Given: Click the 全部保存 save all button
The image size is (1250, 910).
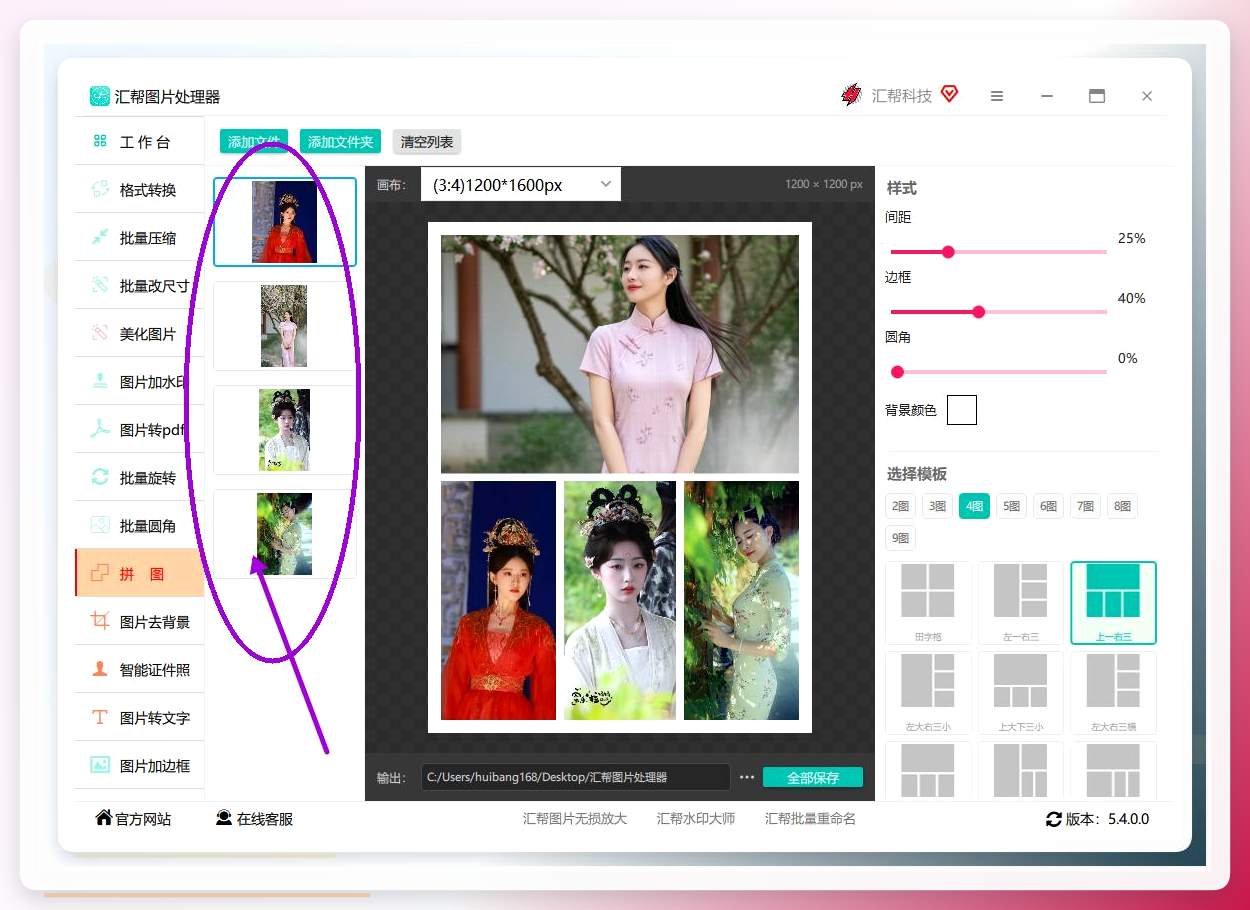Looking at the screenshot, I should click(x=813, y=777).
